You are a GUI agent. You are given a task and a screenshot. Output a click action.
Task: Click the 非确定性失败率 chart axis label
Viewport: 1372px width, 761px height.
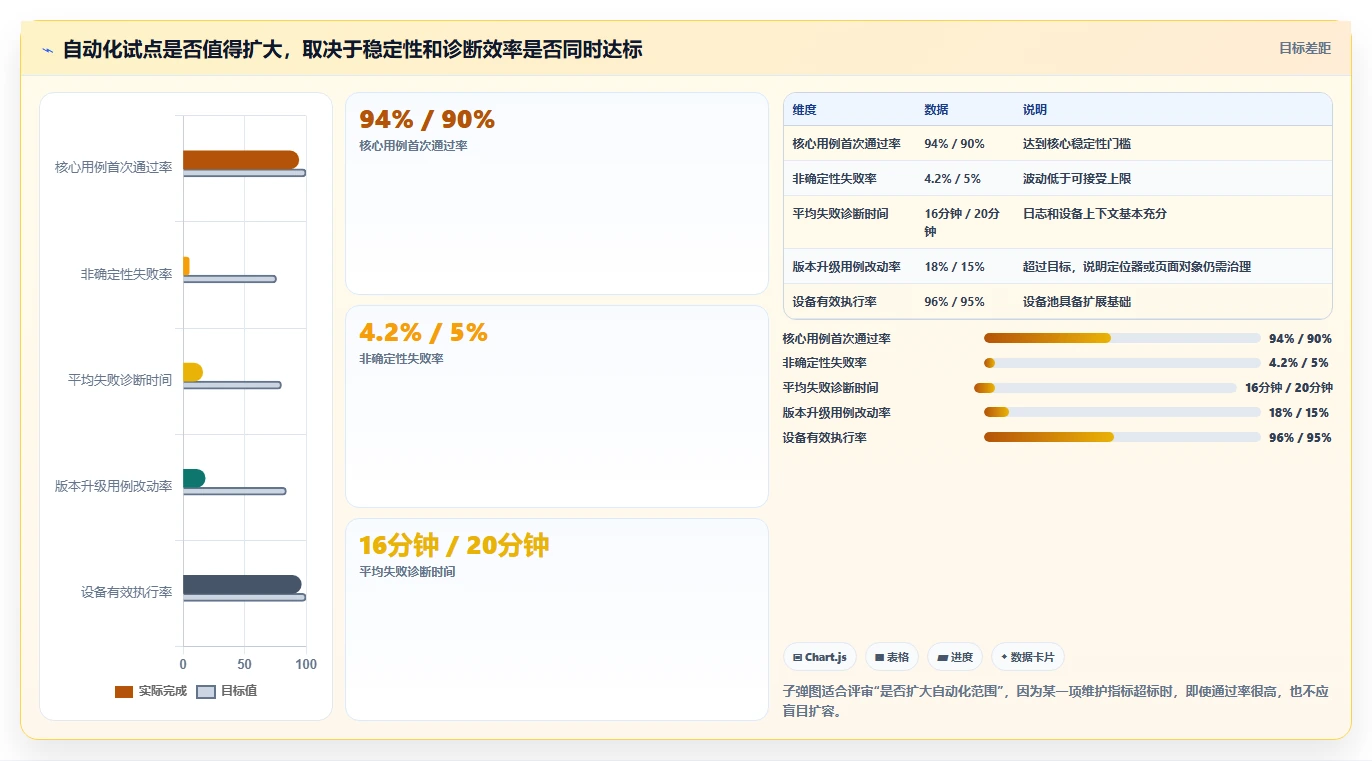[126, 274]
